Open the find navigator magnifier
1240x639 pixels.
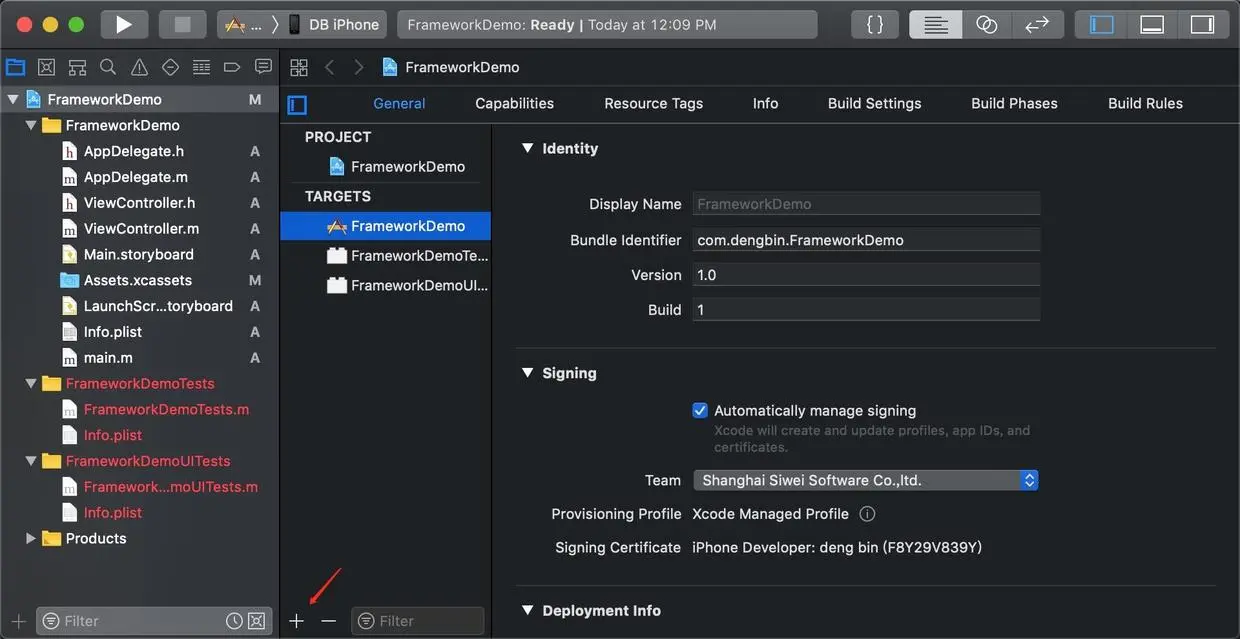[x=108, y=67]
